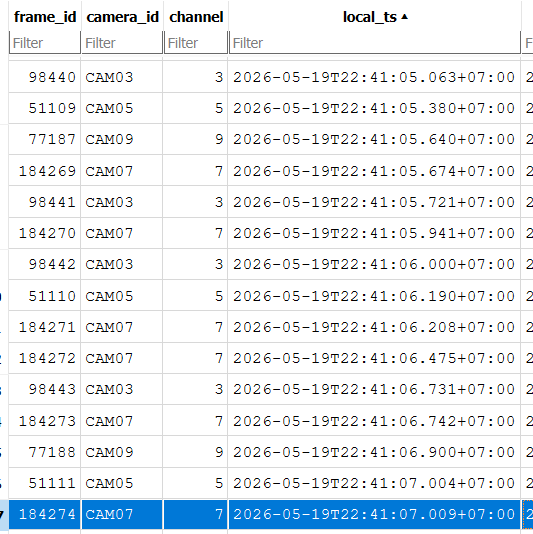Select cell with frame_id 51109
Viewport: 533px width, 534px height.
[x=45, y=108]
